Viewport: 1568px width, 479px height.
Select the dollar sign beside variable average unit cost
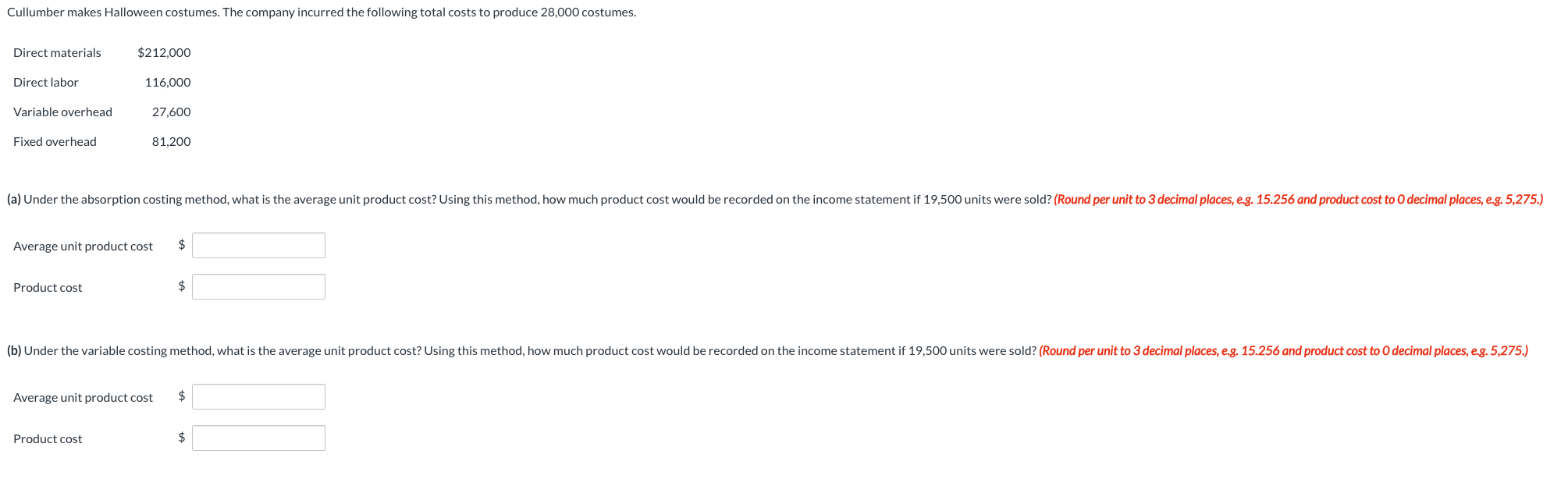(180, 396)
